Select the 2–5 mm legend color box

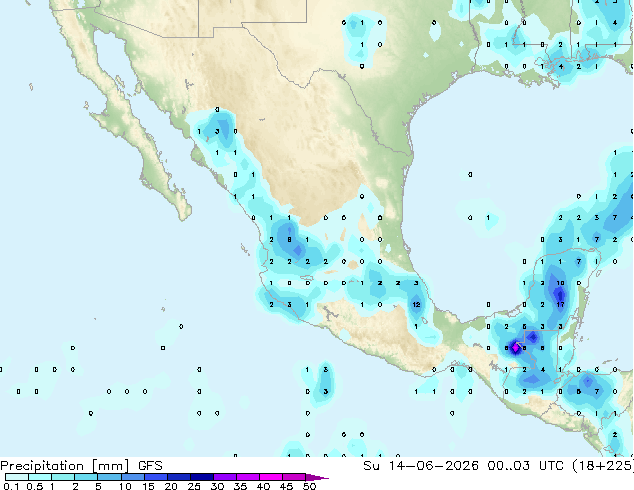click(86, 477)
